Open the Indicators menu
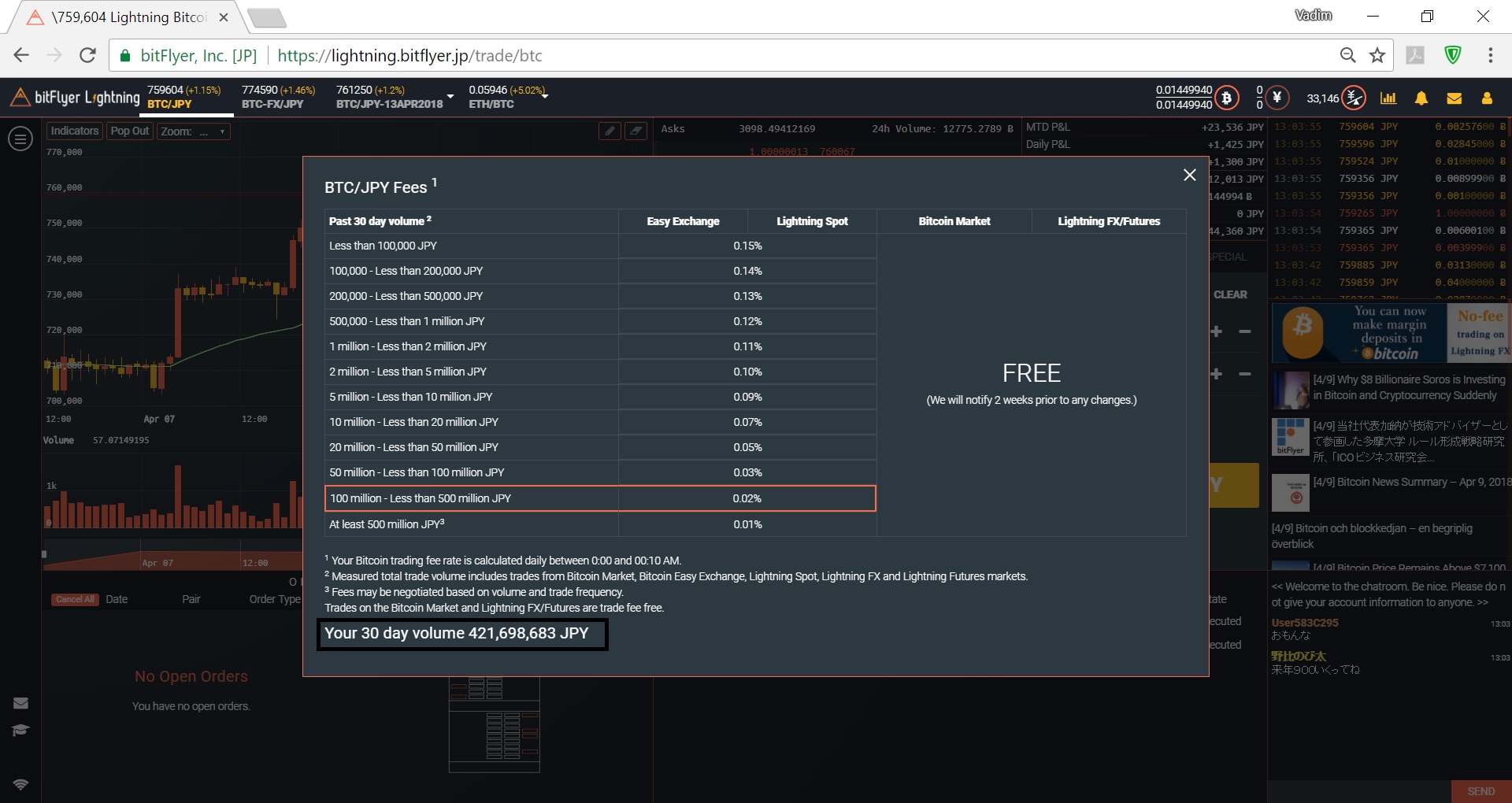 (x=75, y=131)
